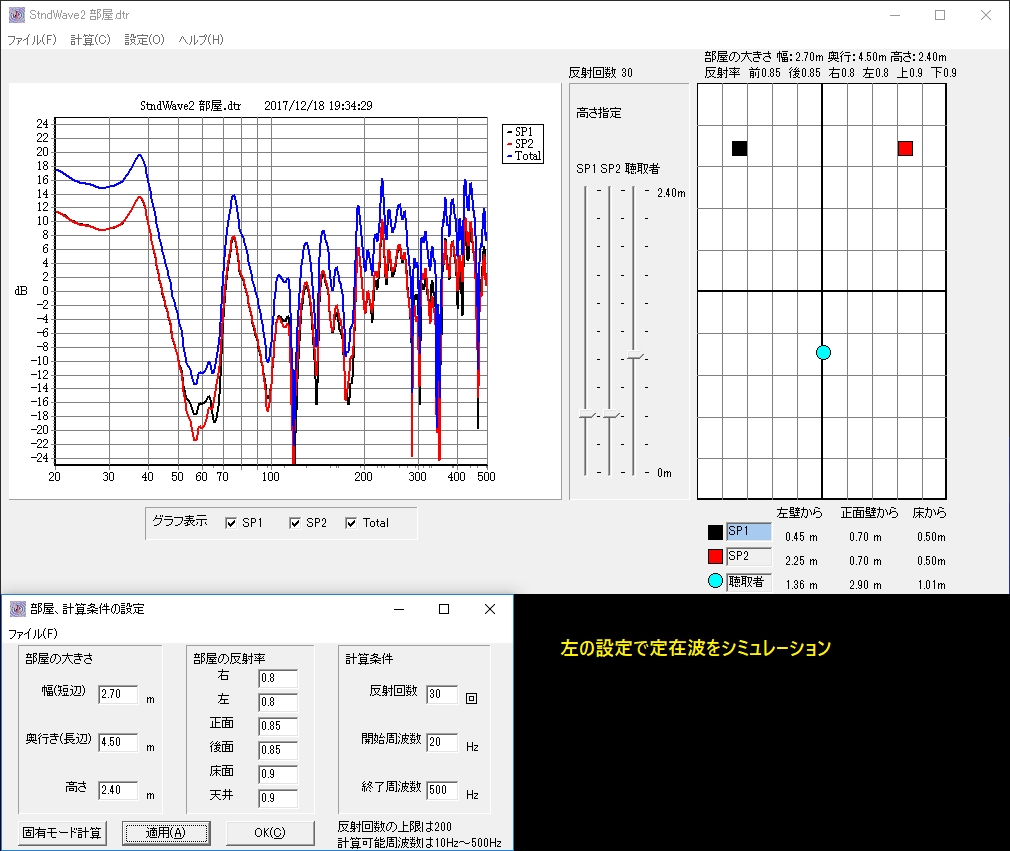Click 聴取者 正面壁から value 2.90 m
Image resolution: width=1010 pixels, height=851 pixels.
click(x=865, y=585)
